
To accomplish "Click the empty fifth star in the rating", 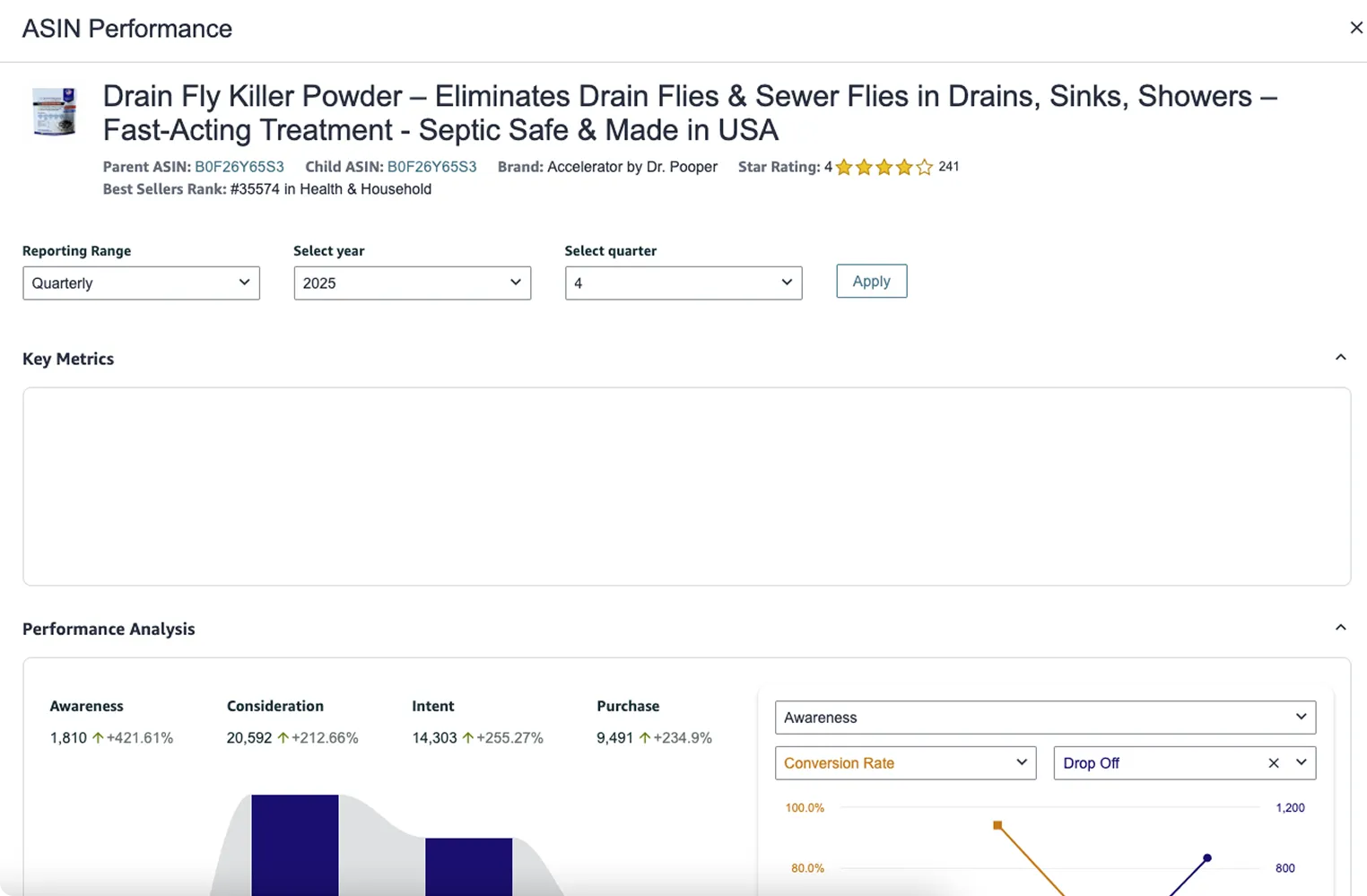I will [924, 167].
